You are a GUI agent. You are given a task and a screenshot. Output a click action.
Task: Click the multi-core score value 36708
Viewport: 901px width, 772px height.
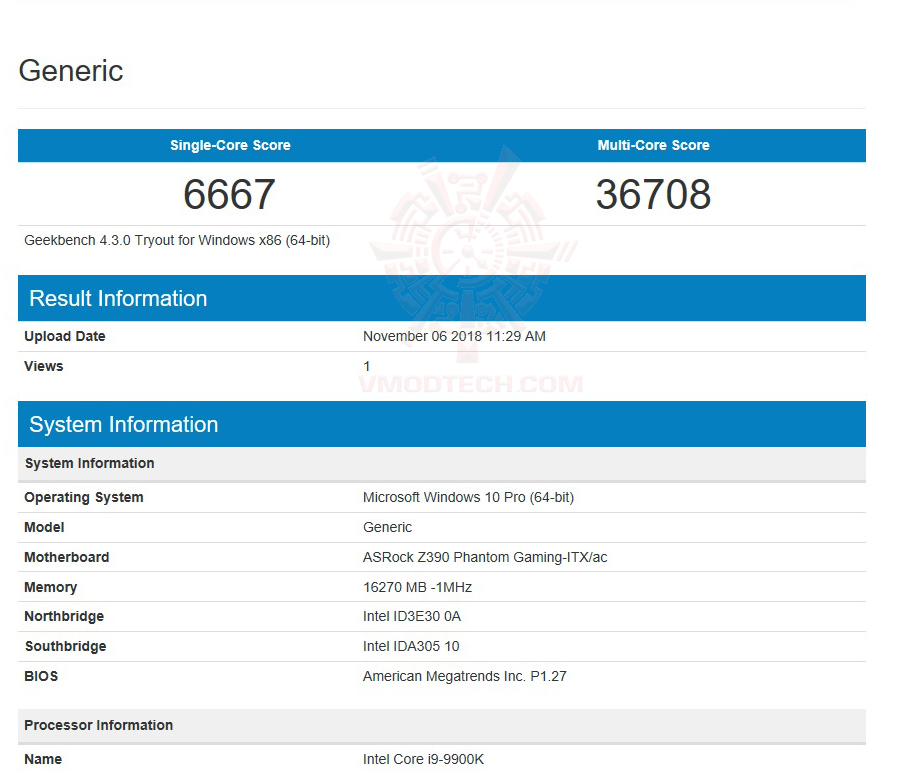pyautogui.click(x=653, y=194)
